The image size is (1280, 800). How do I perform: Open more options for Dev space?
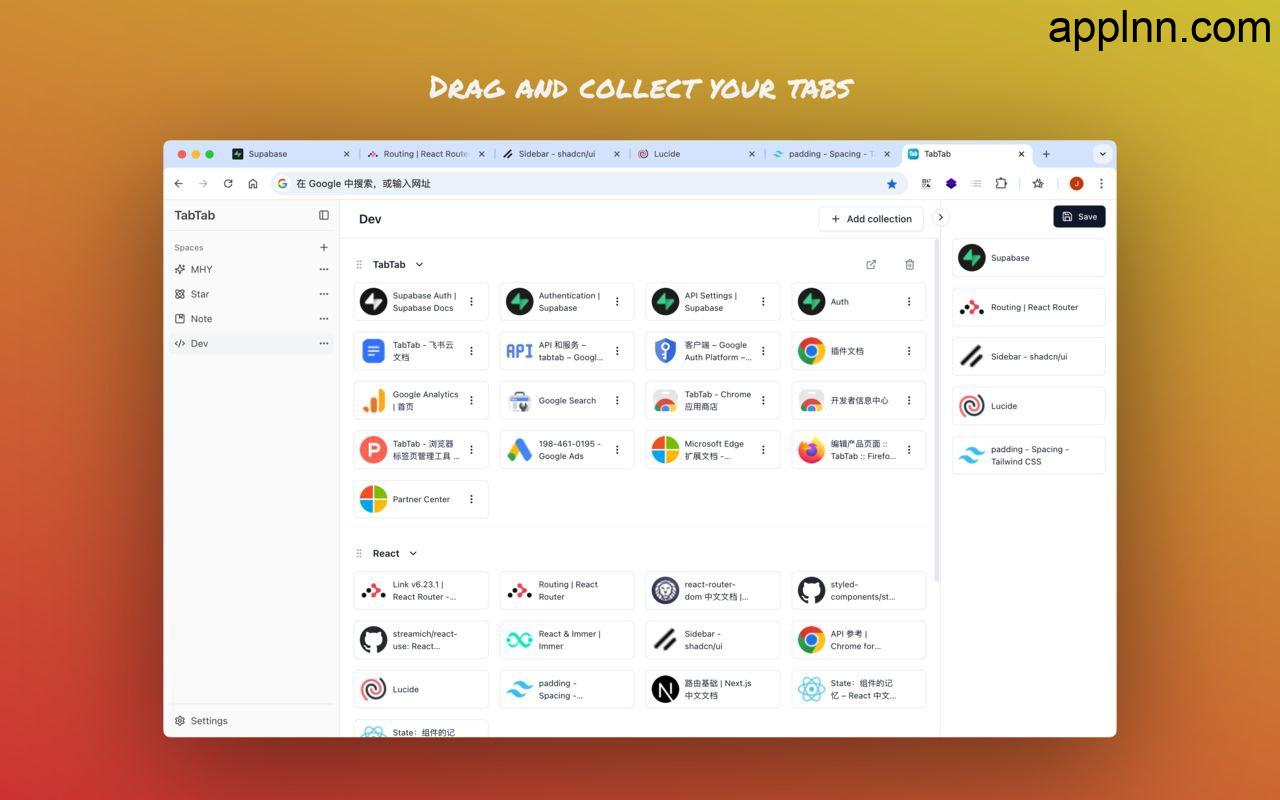[x=323, y=343]
